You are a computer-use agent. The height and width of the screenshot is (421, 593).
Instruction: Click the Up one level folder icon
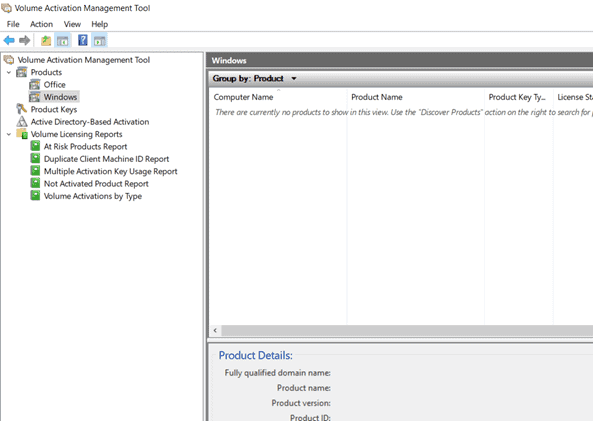(x=46, y=40)
